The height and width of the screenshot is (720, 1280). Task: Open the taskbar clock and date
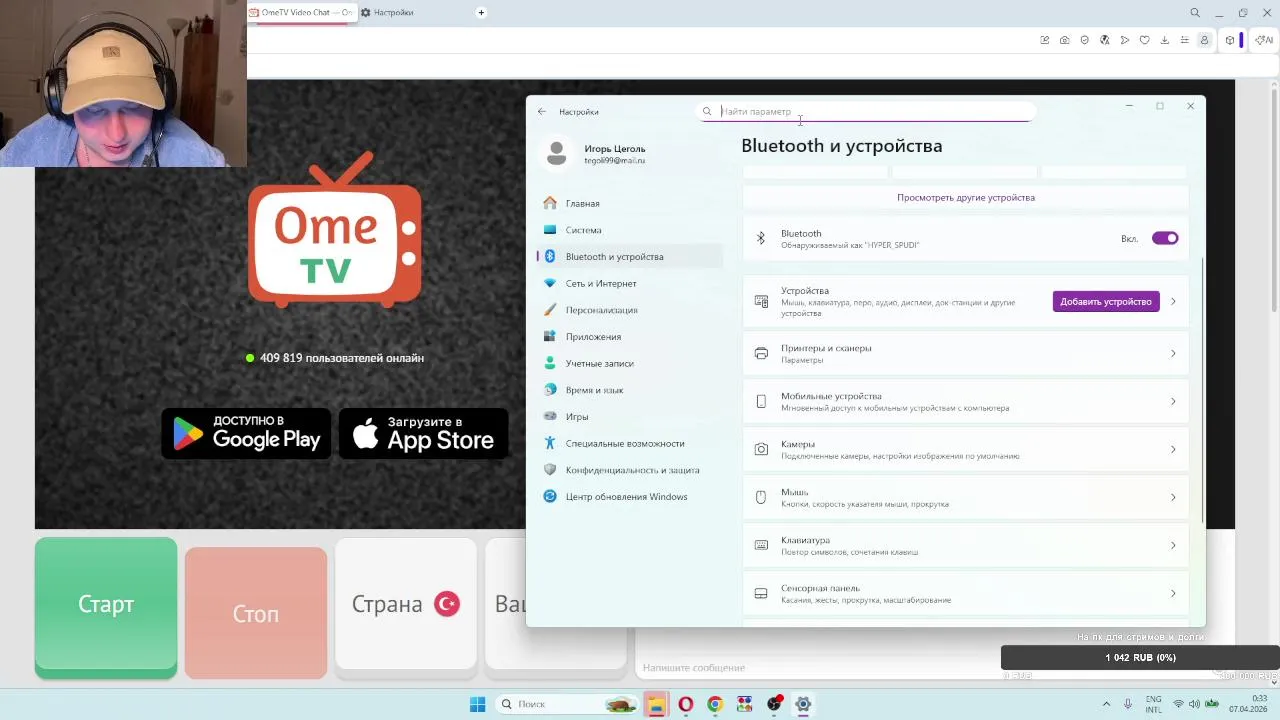click(1247, 704)
